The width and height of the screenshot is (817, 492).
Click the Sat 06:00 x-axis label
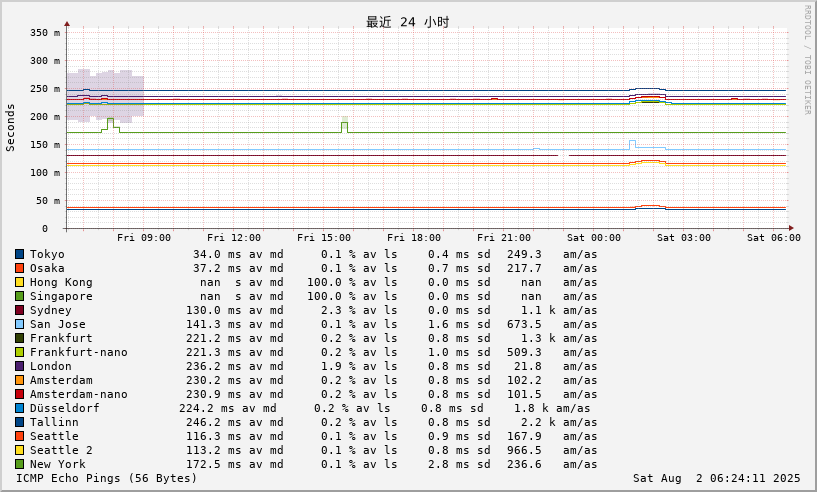click(x=774, y=238)
